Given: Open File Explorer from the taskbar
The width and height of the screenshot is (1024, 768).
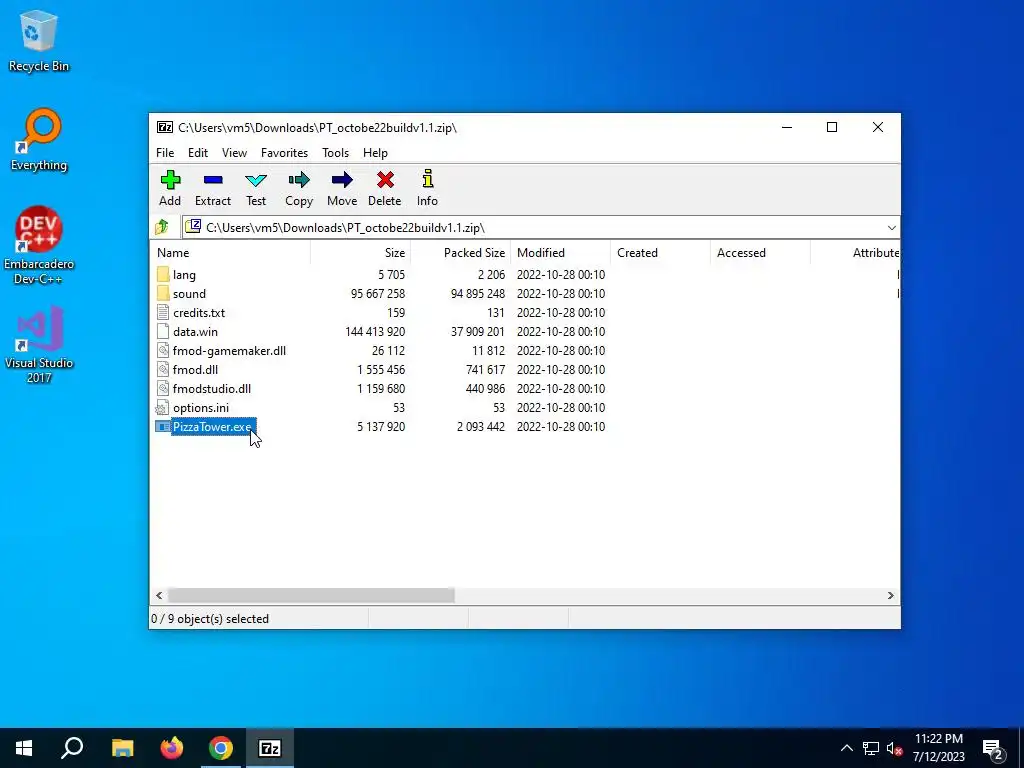Looking at the screenshot, I should point(122,748).
